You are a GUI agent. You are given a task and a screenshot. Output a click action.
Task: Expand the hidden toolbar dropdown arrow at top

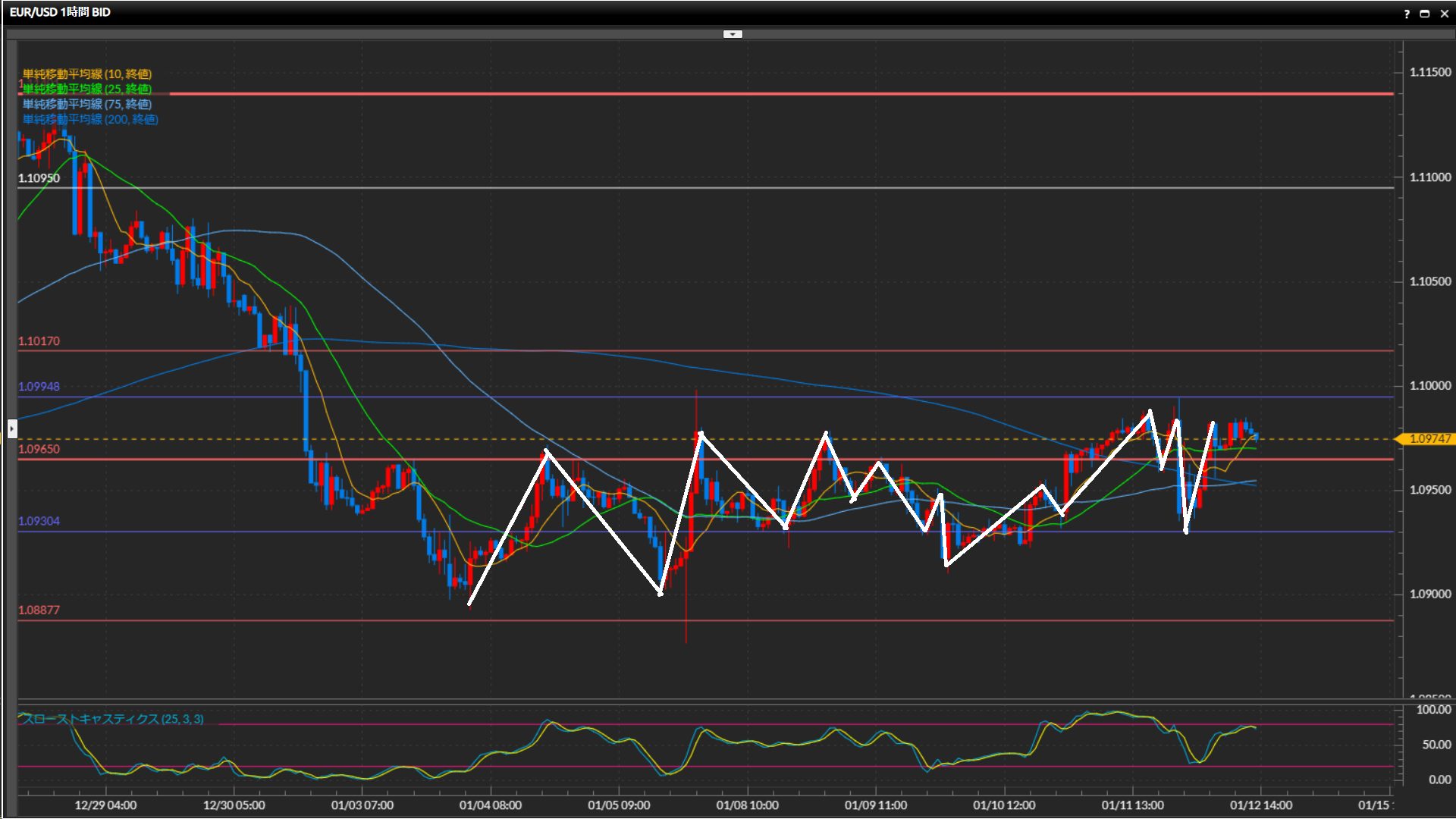[733, 34]
